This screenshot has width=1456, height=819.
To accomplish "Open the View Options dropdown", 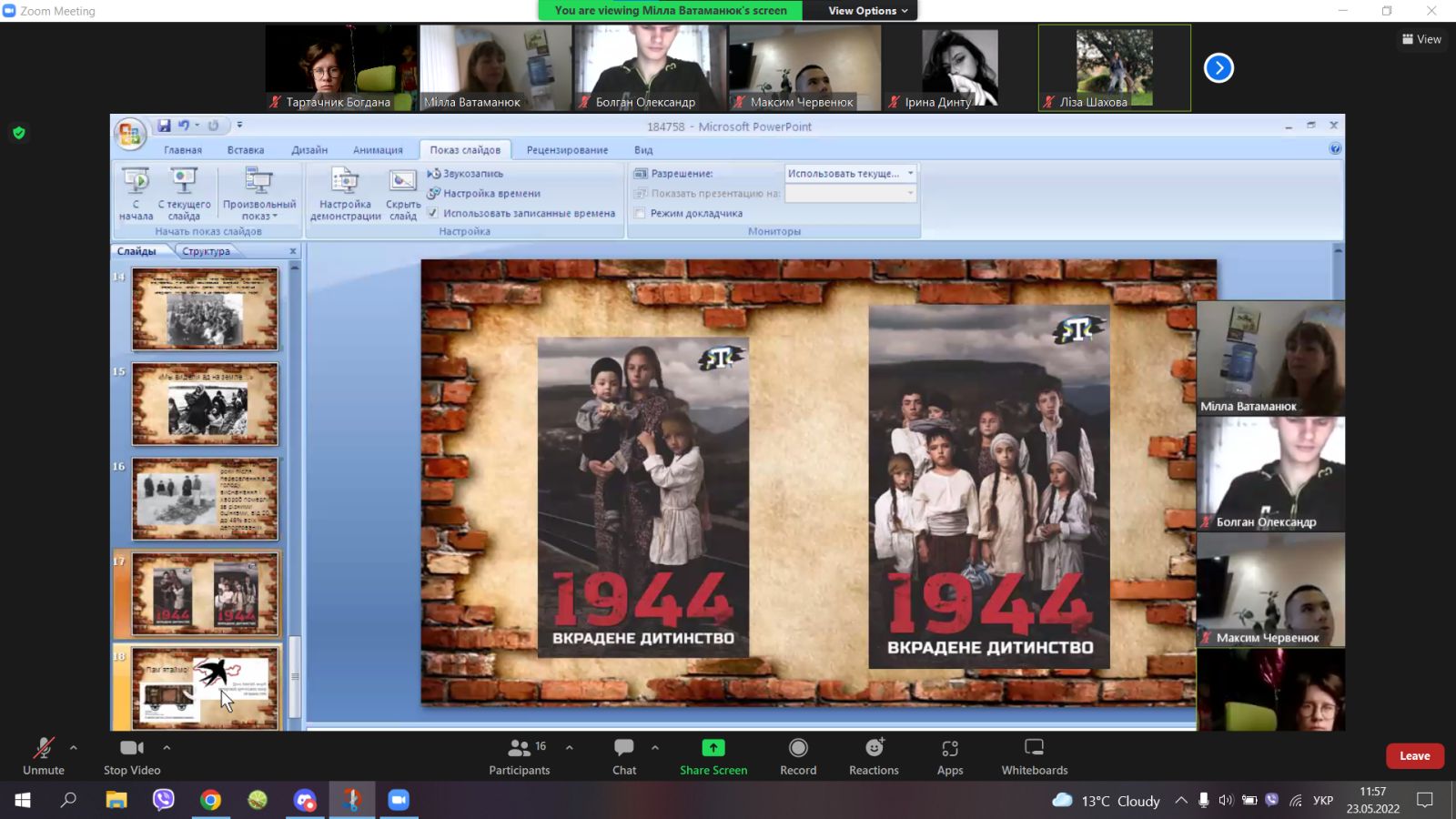I will (x=867, y=11).
